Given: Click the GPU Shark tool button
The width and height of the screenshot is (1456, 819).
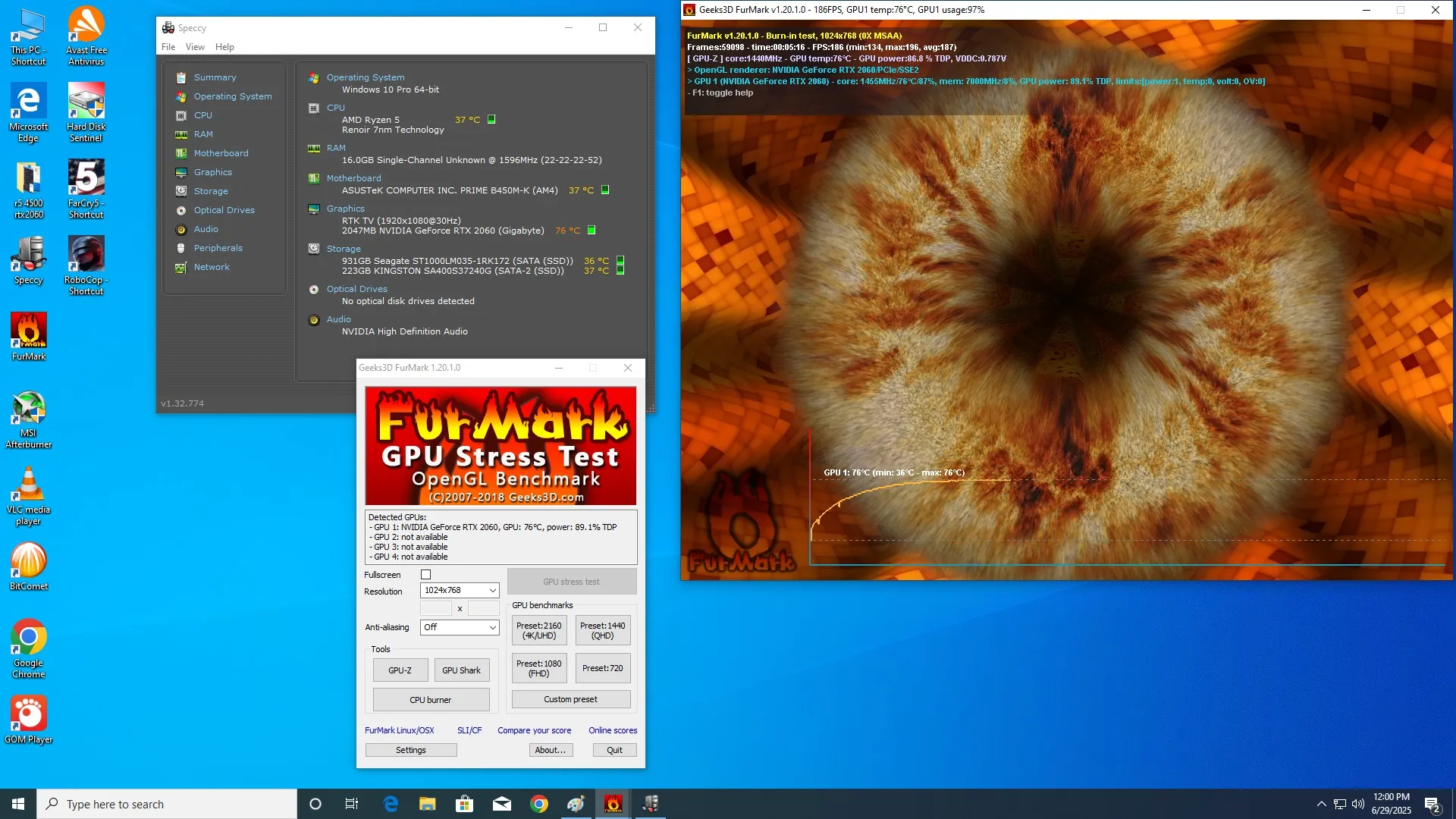Looking at the screenshot, I should coord(461,670).
